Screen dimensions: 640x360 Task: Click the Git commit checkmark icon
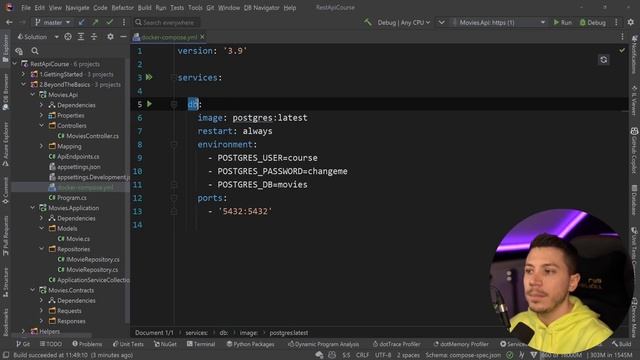tap(109, 22)
